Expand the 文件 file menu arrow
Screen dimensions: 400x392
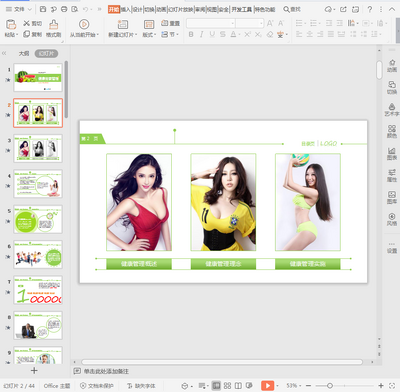coord(30,9)
